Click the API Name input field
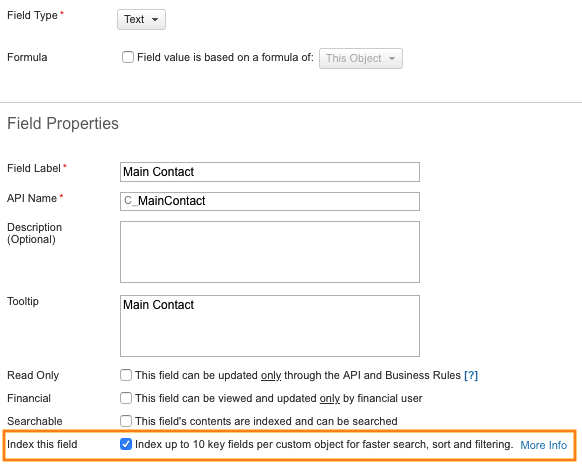This screenshot has height=471, width=582. coord(270,201)
